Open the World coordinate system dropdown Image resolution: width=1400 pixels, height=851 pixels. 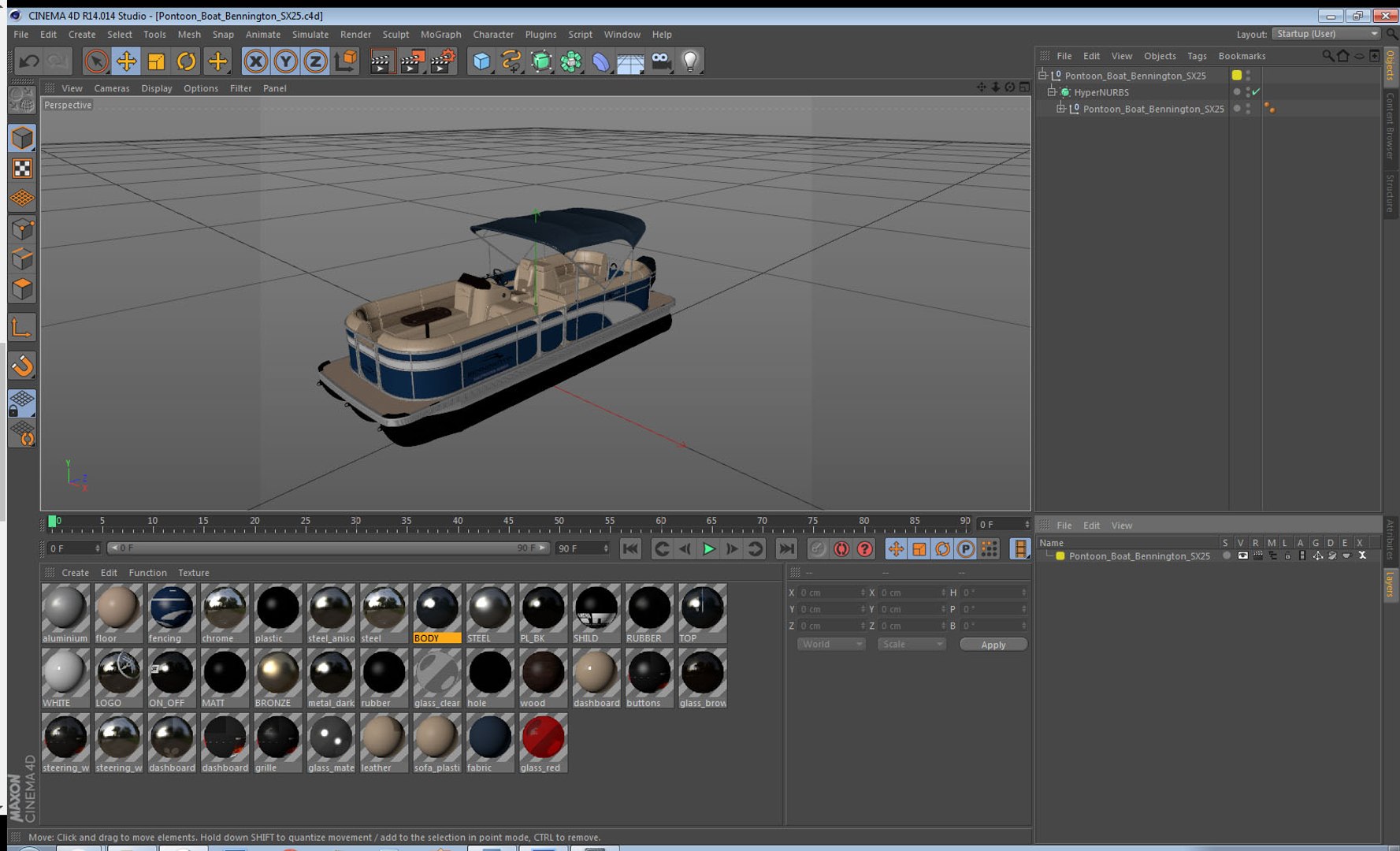click(x=831, y=645)
